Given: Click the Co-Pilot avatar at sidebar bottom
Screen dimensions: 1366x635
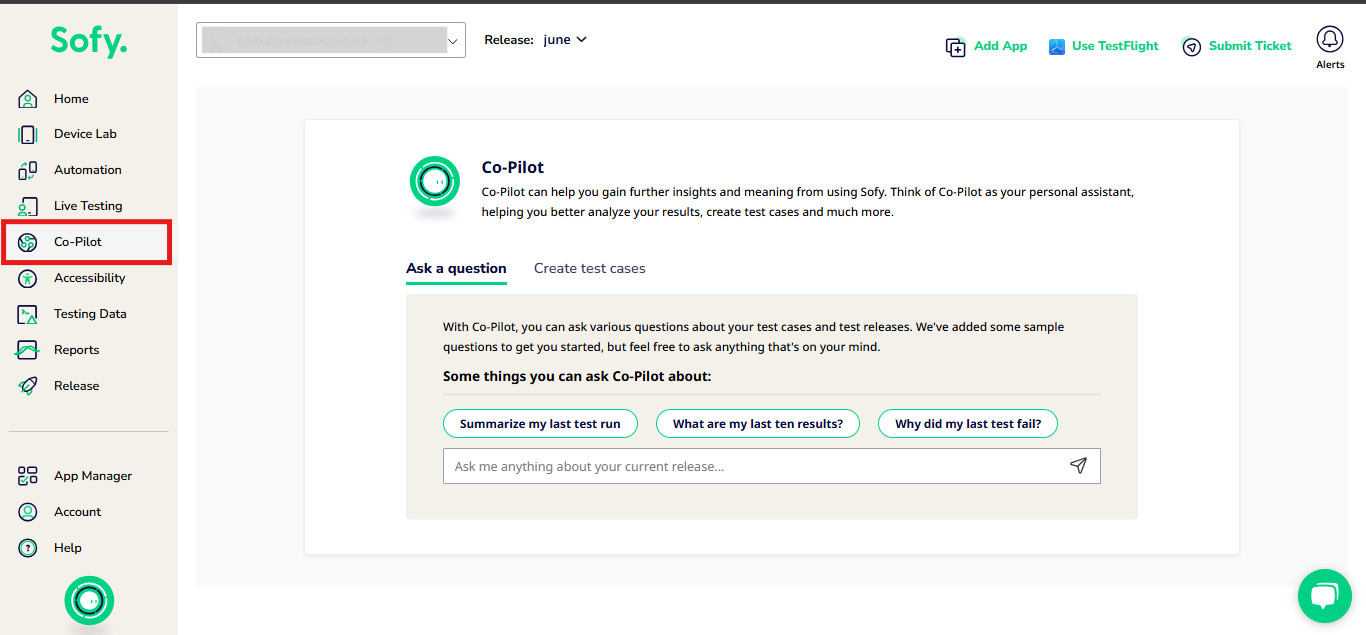Looking at the screenshot, I should tap(89, 601).
